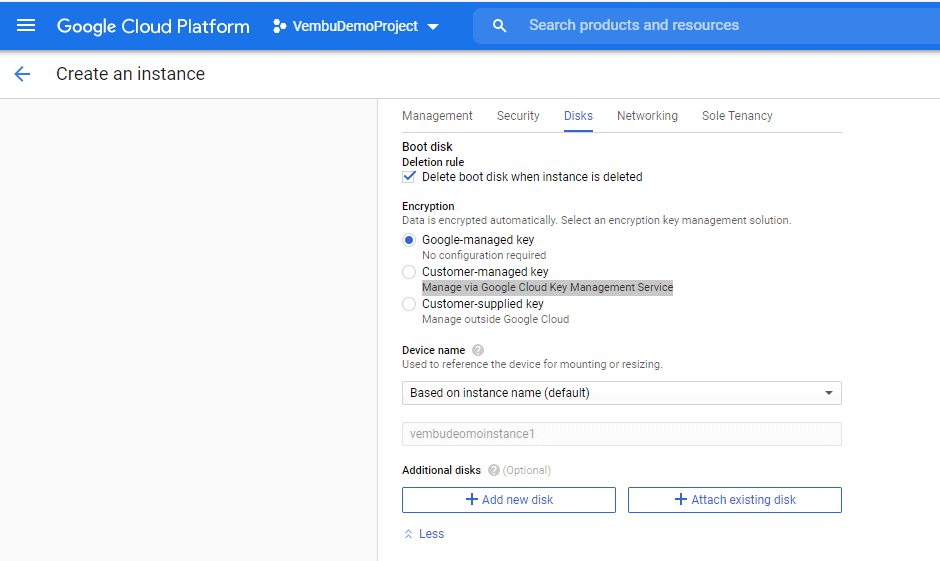The width and height of the screenshot is (940, 561).
Task: Choose the Customer-supplied key option
Action: pyautogui.click(x=409, y=304)
